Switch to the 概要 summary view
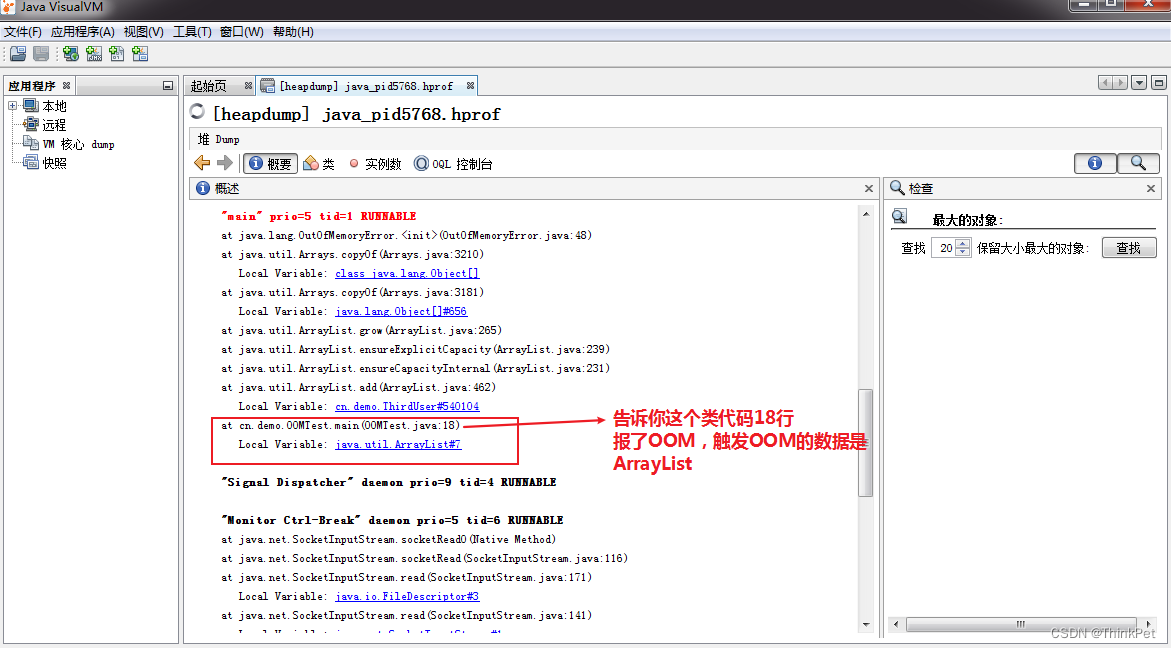Screen dimensions: 1171x648 click(x=270, y=163)
